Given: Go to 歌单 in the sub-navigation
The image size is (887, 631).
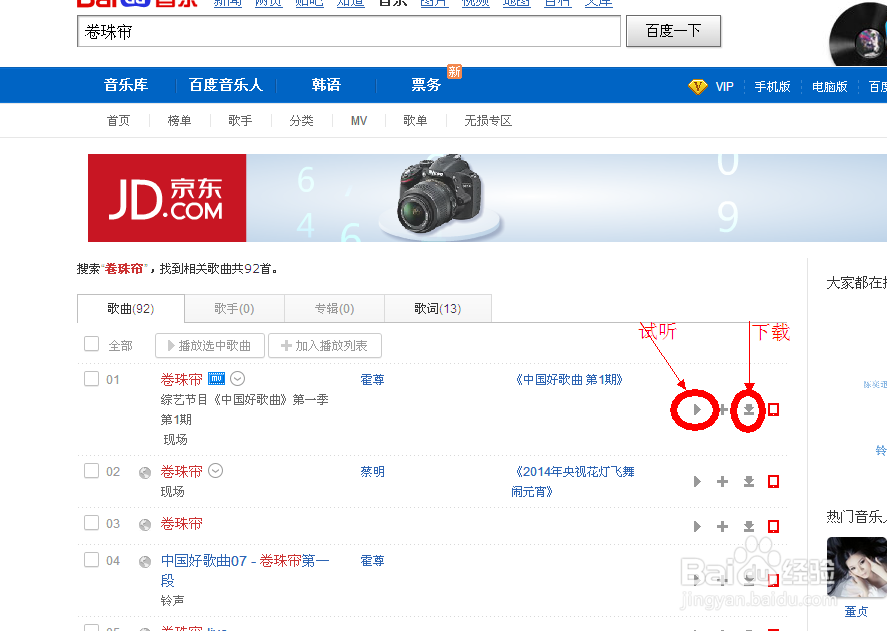Looking at the screenshot, I should [415, 121].
